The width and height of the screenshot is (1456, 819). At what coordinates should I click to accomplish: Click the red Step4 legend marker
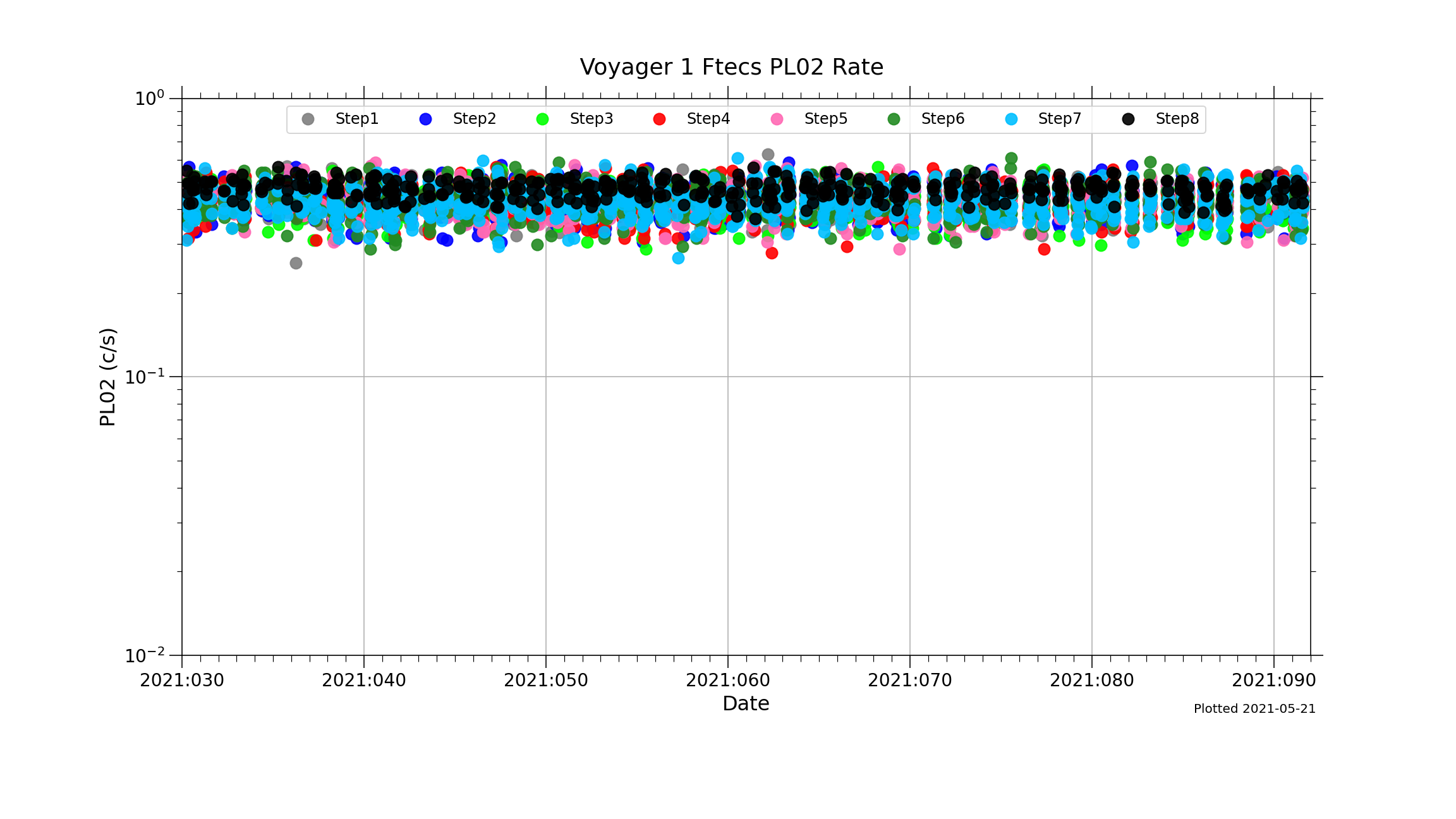pos(659,119)
